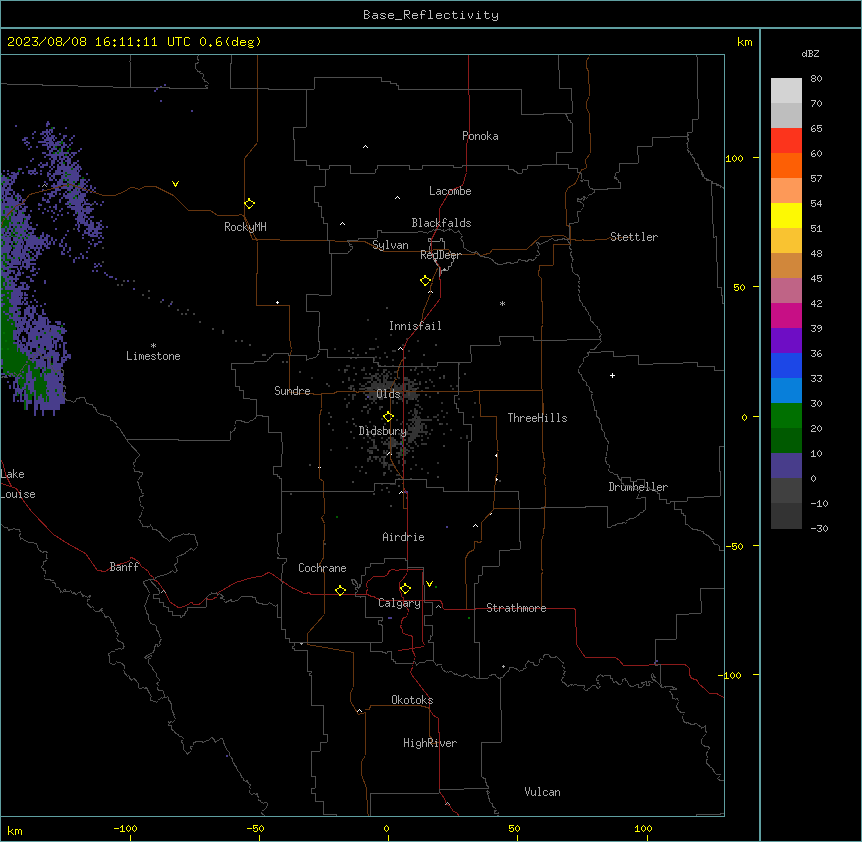Click the -50 tick on the right axis
Screen dimensions: 862x842
pyautogui.click(x=735, y=546)
